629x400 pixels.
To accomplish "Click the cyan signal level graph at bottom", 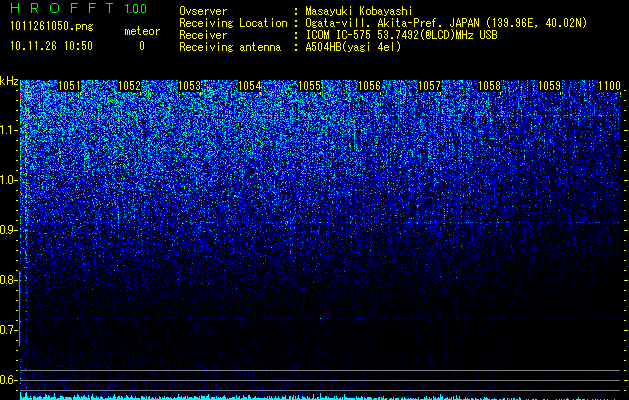I will tap(320, 397).
